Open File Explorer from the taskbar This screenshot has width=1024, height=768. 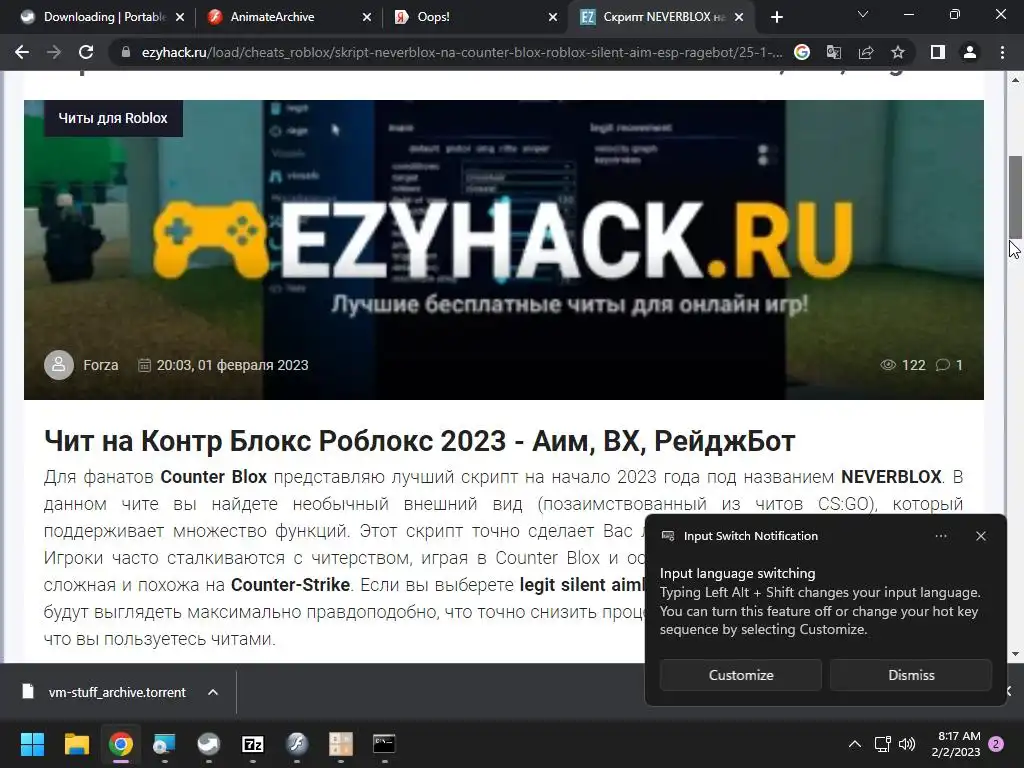(76, 744)
